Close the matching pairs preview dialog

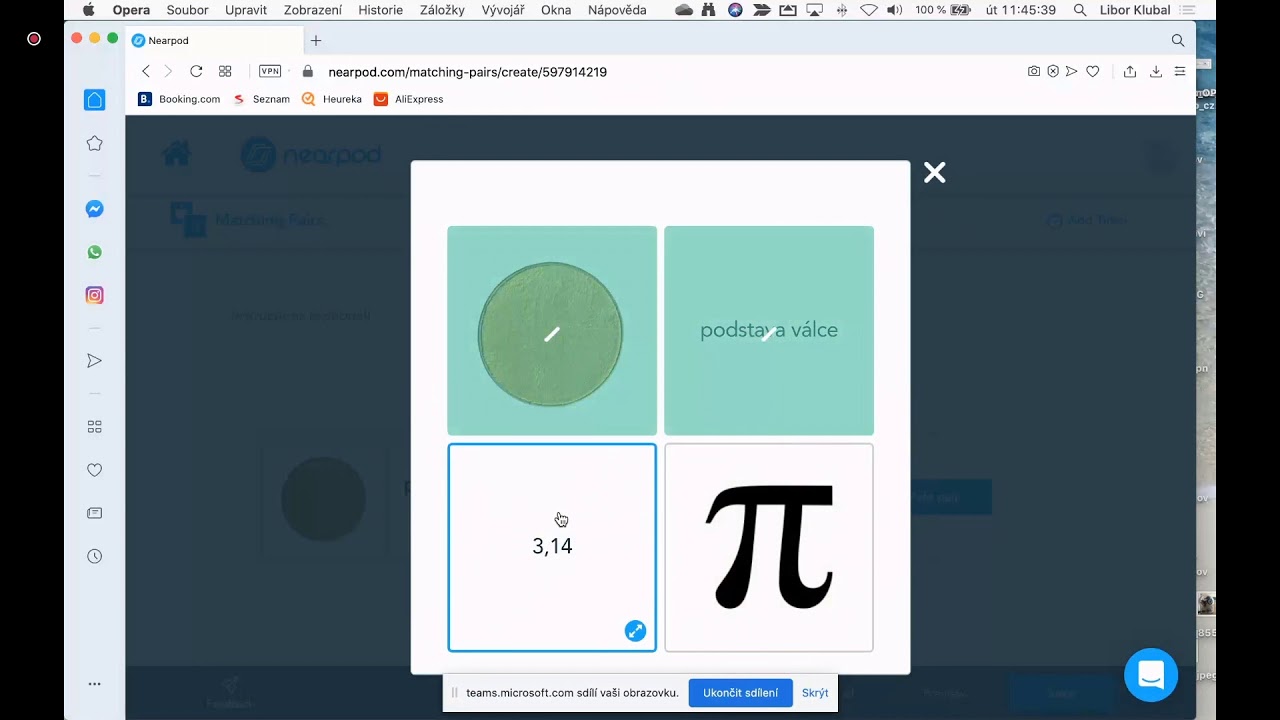click(934, 173)
